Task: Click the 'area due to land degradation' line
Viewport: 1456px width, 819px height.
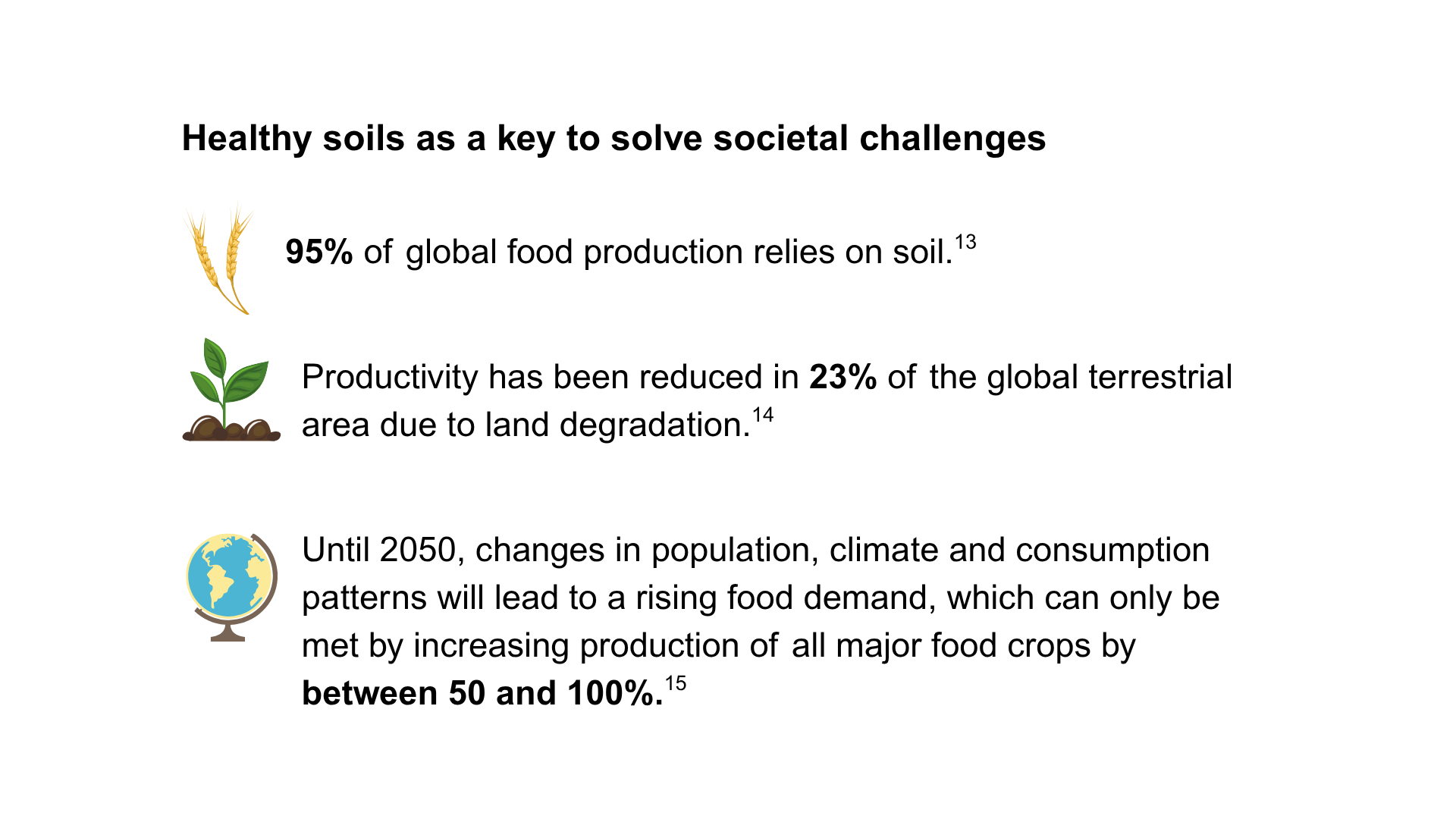Action: [x=526, y=425]
